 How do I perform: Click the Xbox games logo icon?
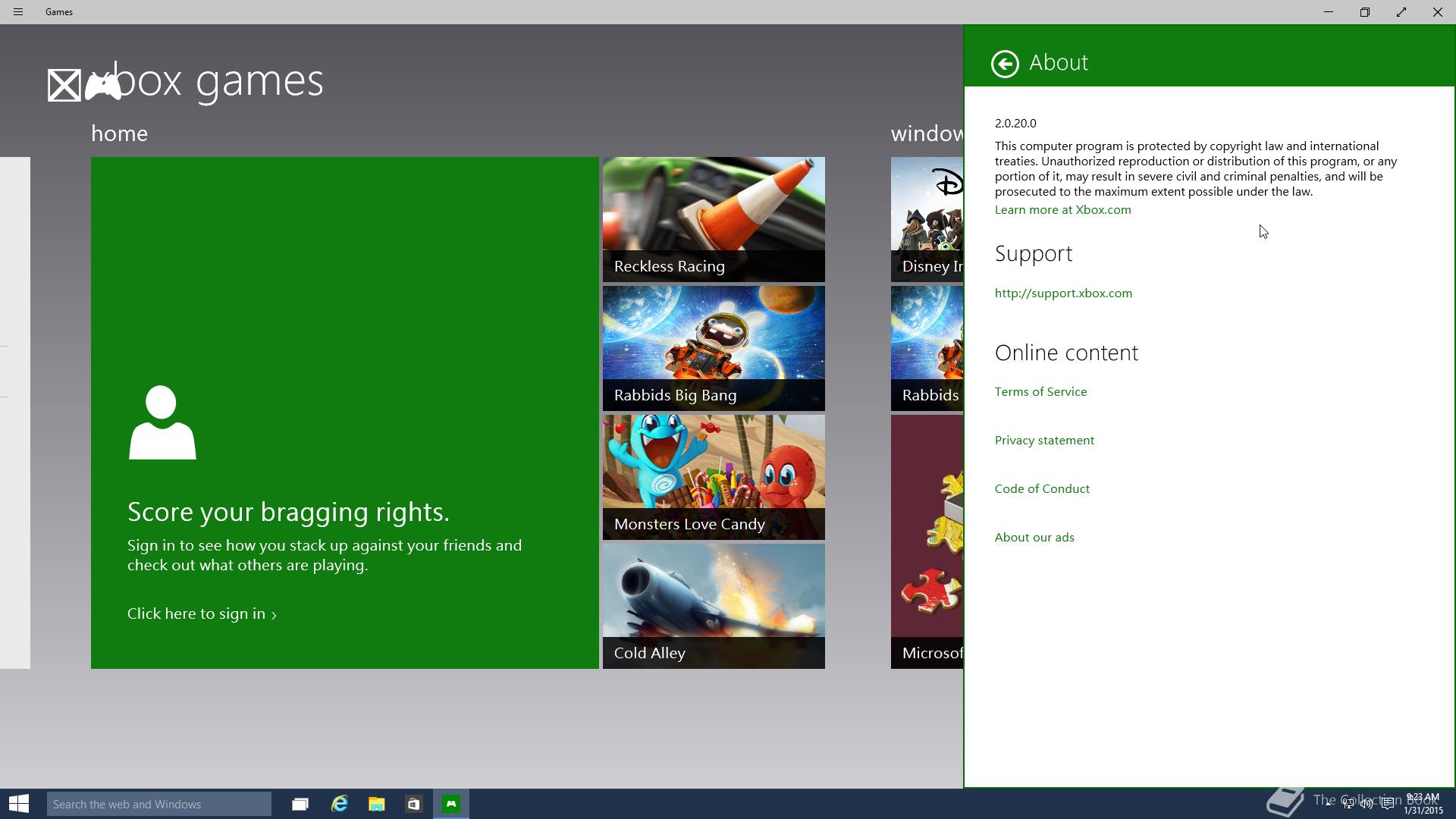click(x=83, y=84)
